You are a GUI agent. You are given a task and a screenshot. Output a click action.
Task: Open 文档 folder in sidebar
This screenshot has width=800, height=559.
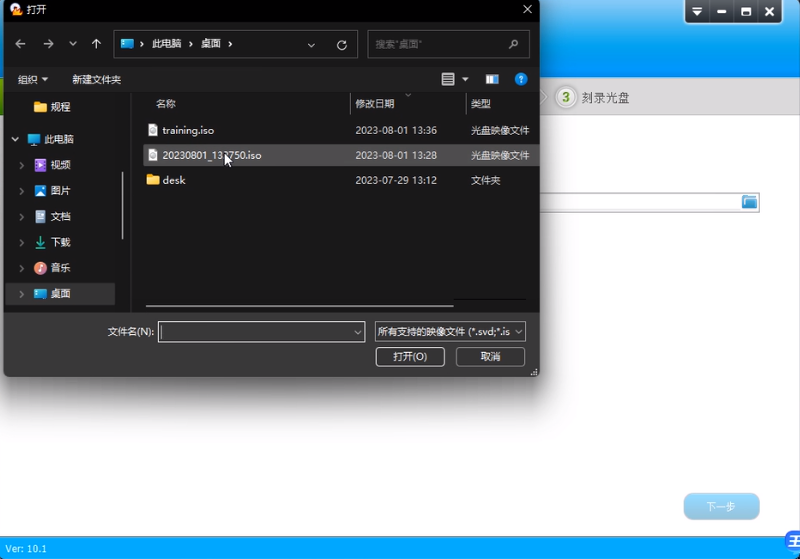pyautogui.click(x=53, y=216)
